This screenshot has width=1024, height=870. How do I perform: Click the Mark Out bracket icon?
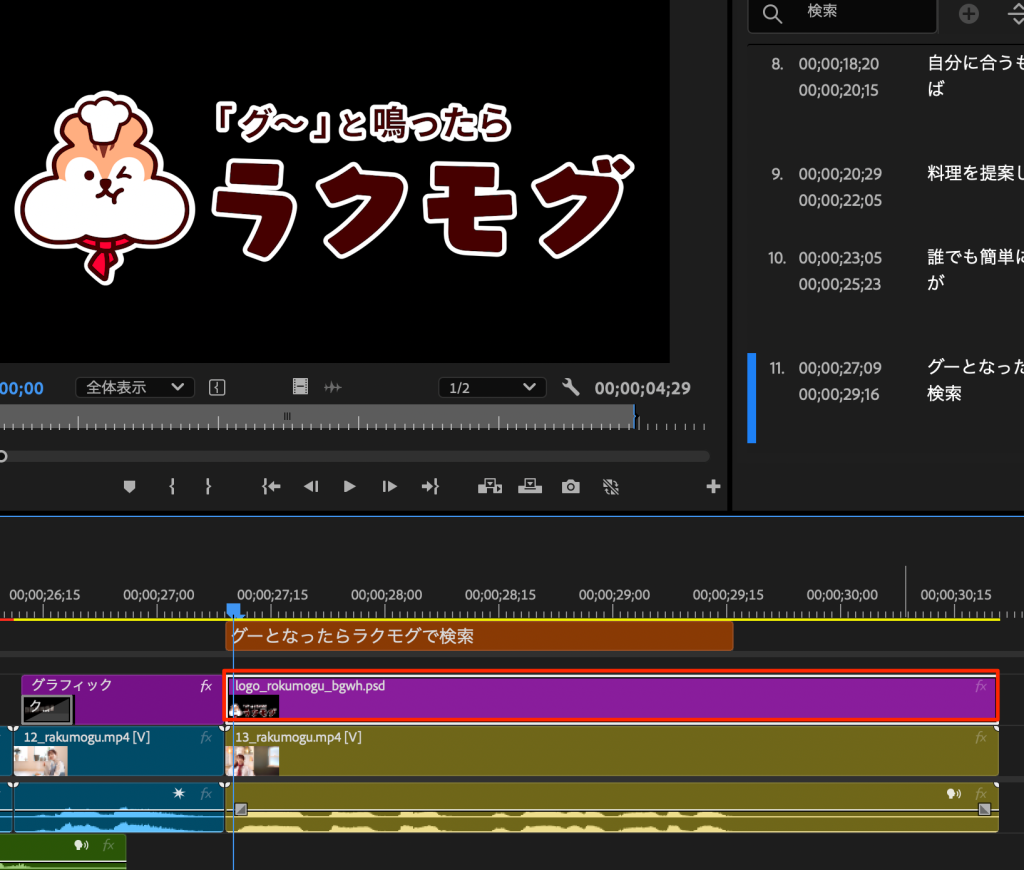[208, 487]
